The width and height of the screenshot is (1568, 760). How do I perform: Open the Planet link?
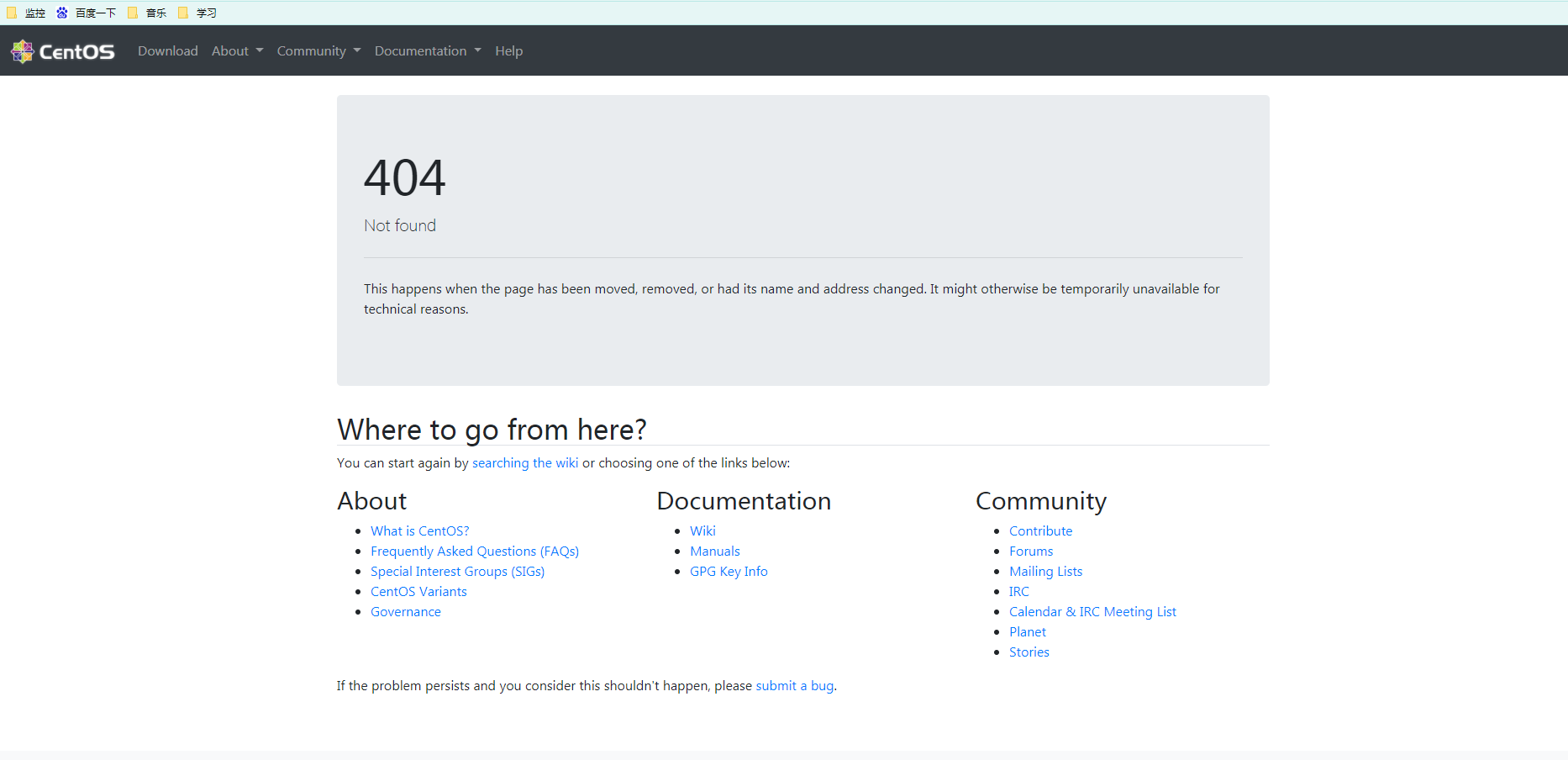coord(1028,632)
